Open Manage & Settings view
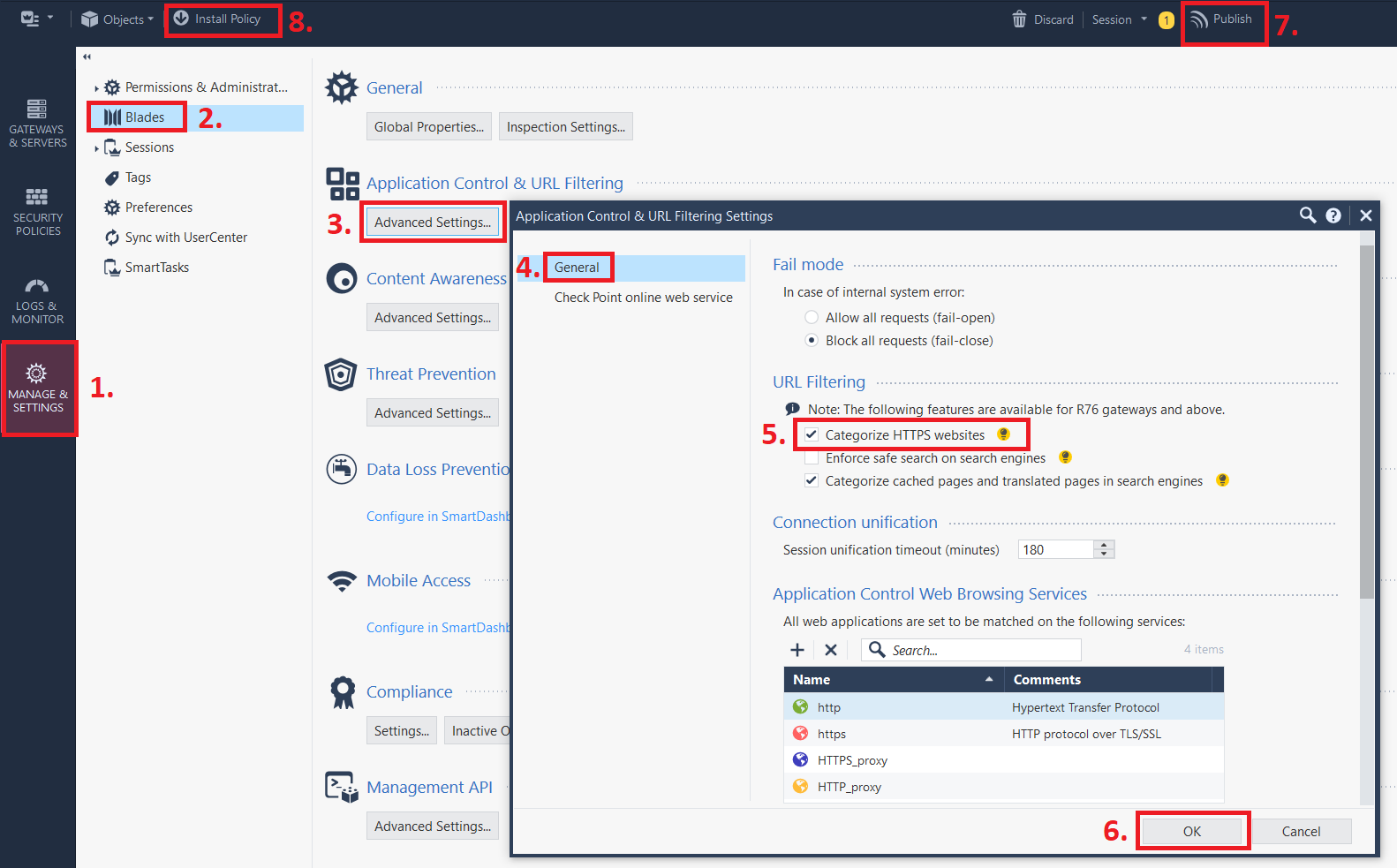The width and height of the screenshot is (1397, 868). coord(38,389)
